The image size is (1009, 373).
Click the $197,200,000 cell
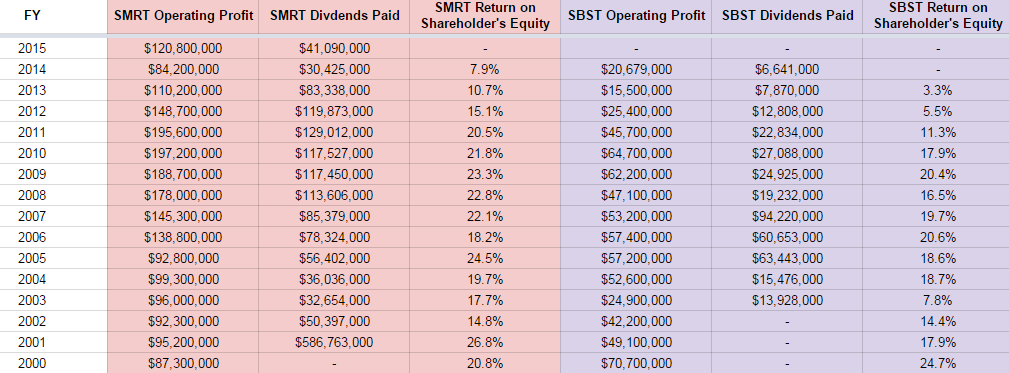pyautogui.click(x=183, y=154)
